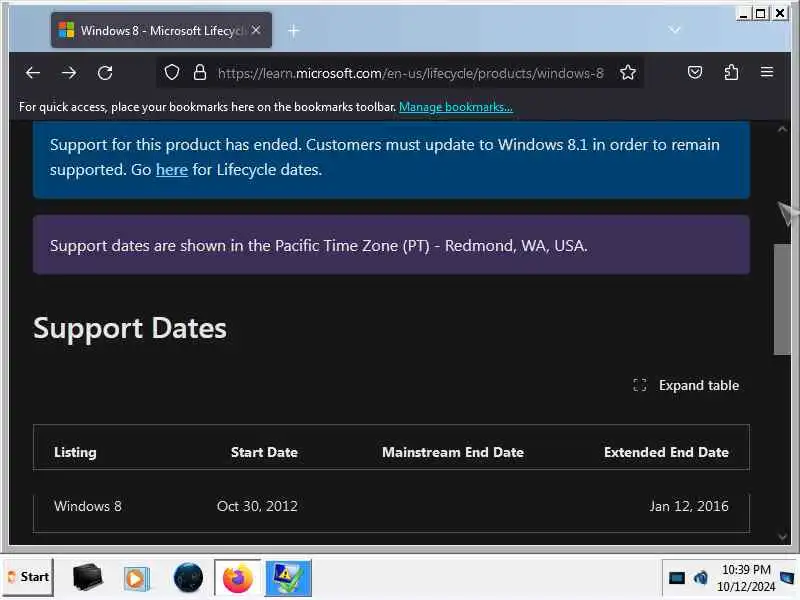Select the Jan 12, 2016 date cell
The image size is (800, 600).
click(x=689, y=506)
